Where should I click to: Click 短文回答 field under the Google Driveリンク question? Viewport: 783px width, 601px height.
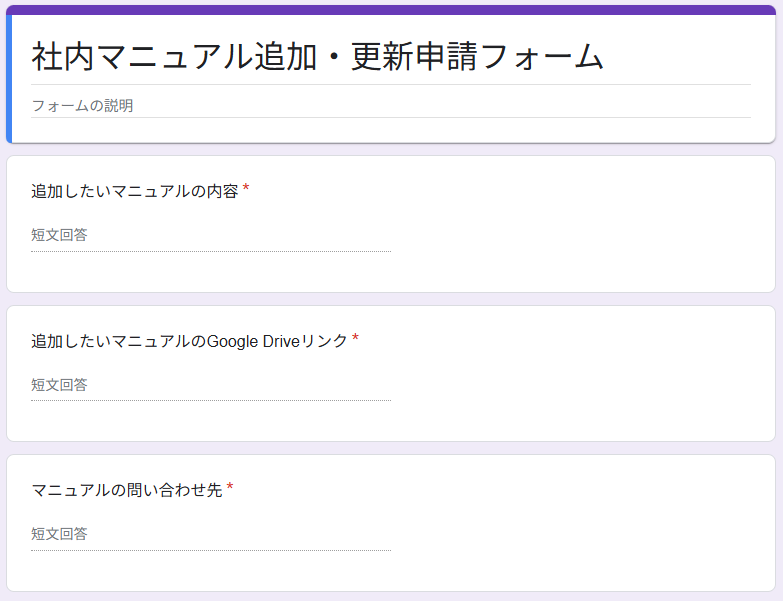pyautogui.click(x=210, y=385)
